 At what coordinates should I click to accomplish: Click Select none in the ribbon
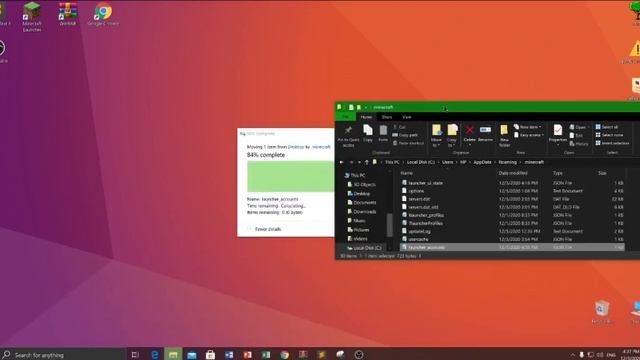609,135
